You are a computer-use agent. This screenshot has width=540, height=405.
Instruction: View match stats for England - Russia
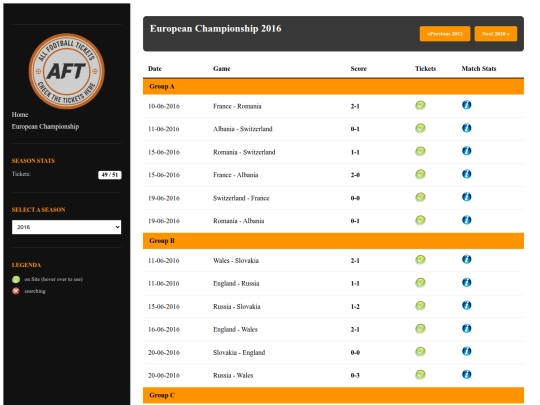(467, 282)
